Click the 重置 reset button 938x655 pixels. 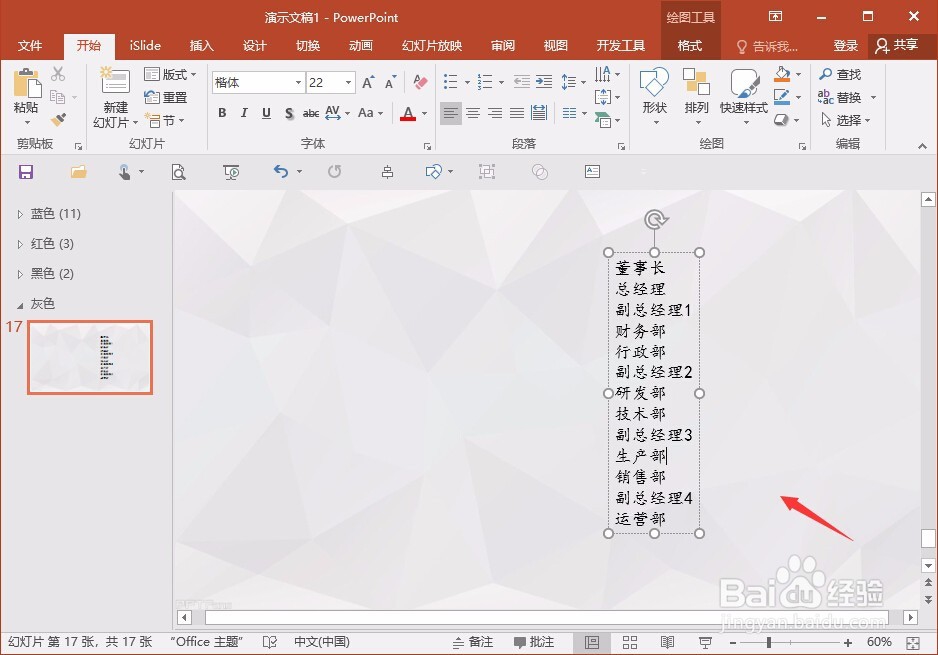166,98
